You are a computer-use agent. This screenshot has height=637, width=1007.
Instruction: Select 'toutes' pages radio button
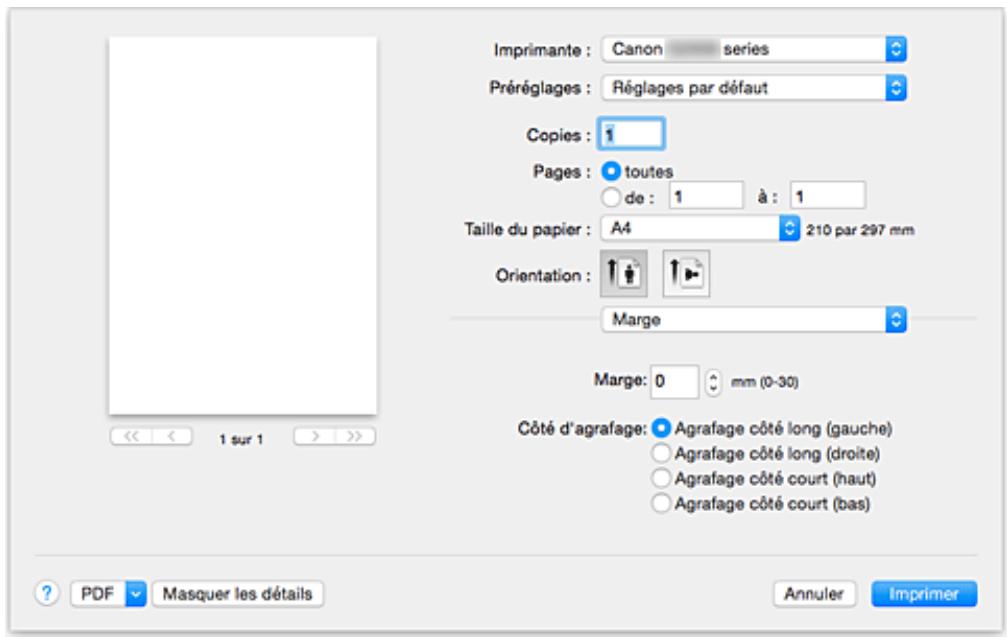(x=609, y=171)
